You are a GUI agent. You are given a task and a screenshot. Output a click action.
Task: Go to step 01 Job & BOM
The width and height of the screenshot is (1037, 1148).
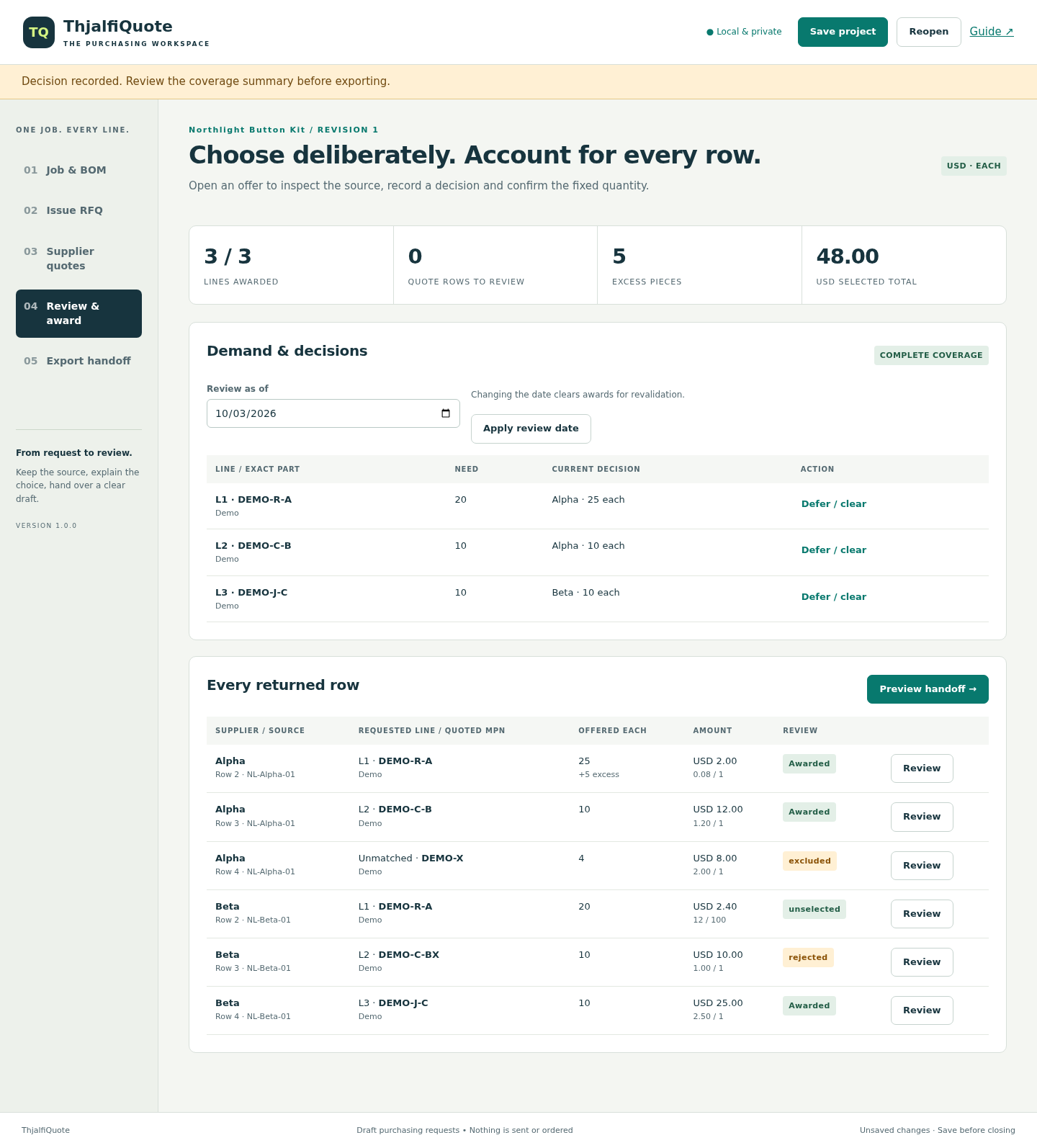(78, 170)
